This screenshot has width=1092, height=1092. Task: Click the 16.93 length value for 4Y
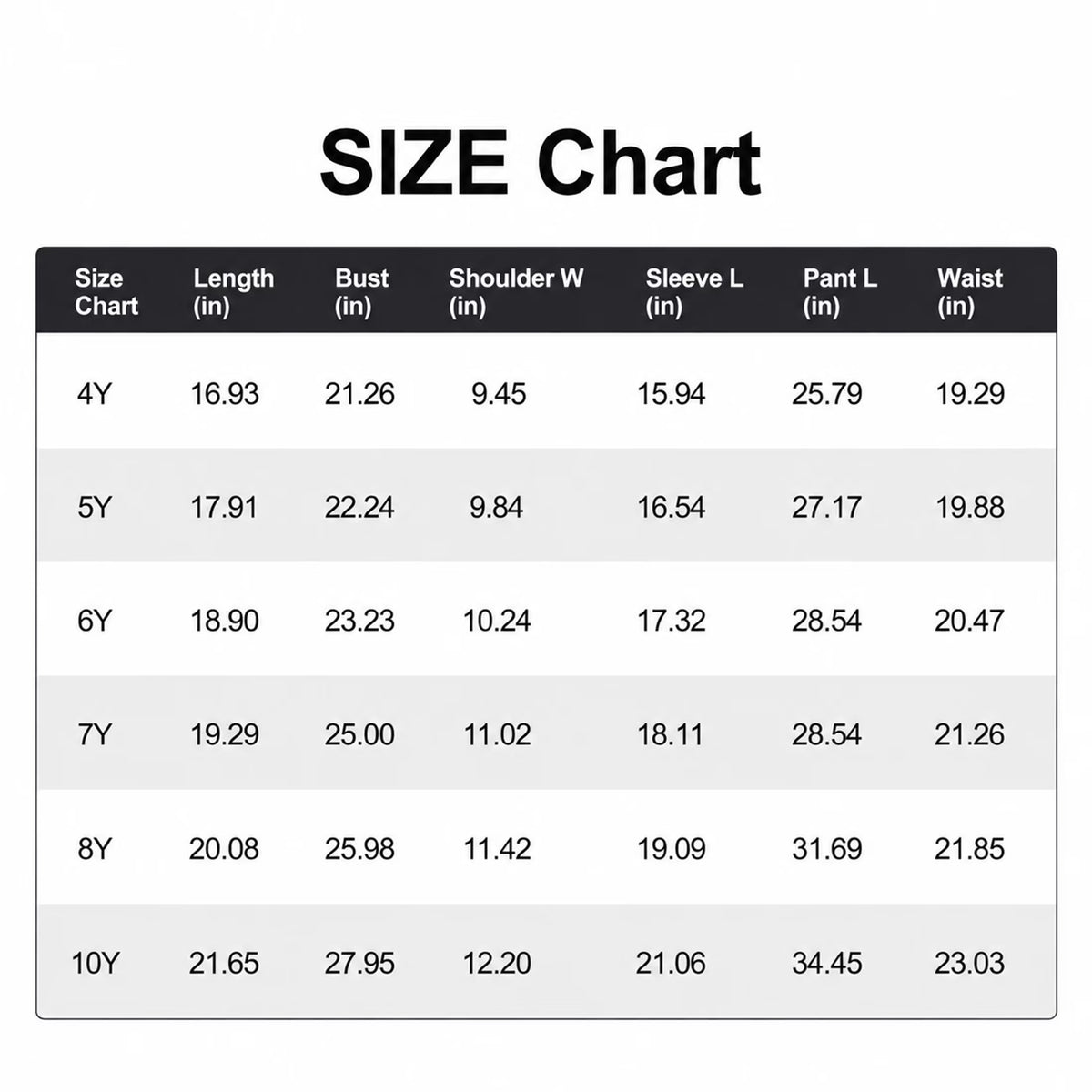pos(225,394)
